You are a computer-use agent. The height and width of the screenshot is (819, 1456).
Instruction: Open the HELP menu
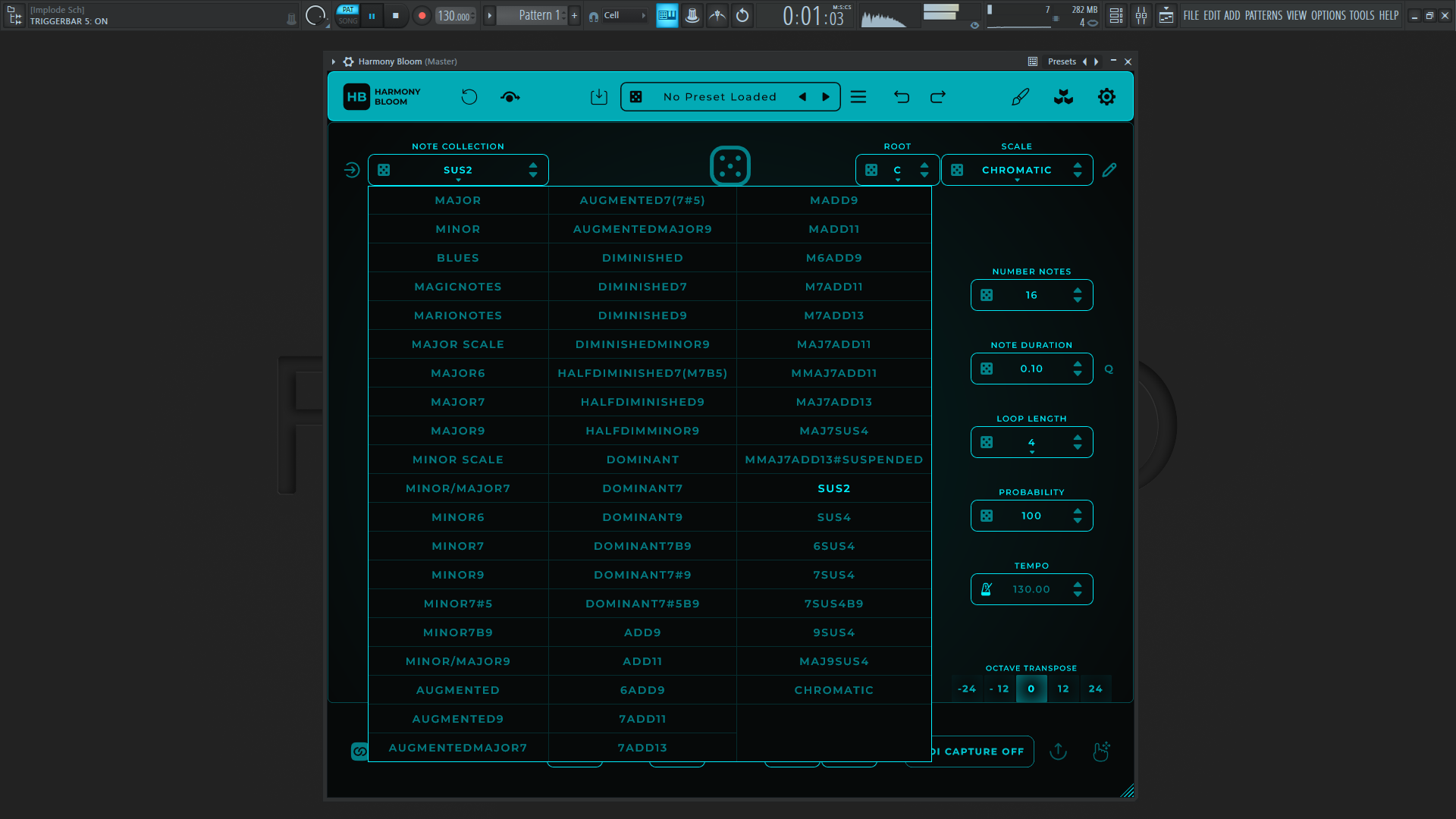coord(1389,15)
